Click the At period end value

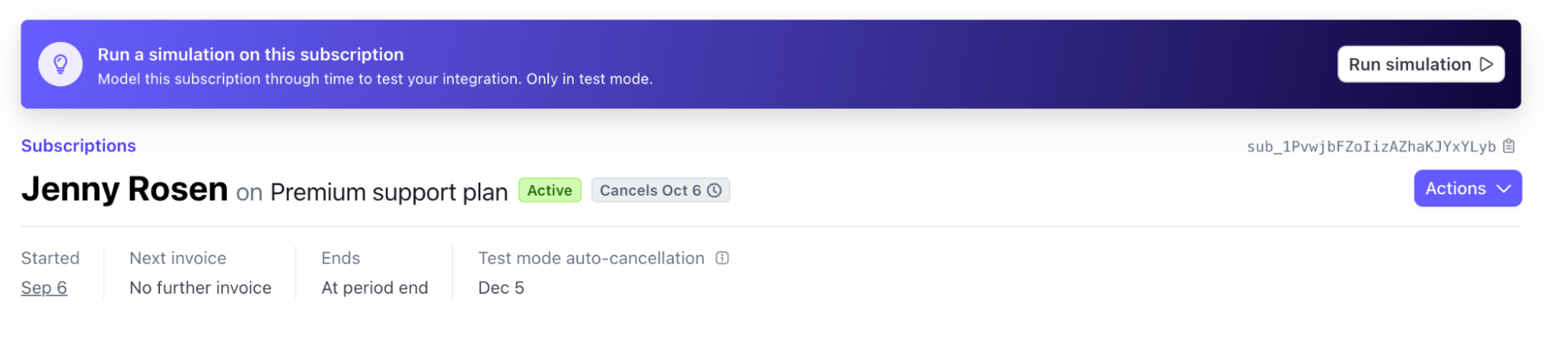click(x=375, y=288)
